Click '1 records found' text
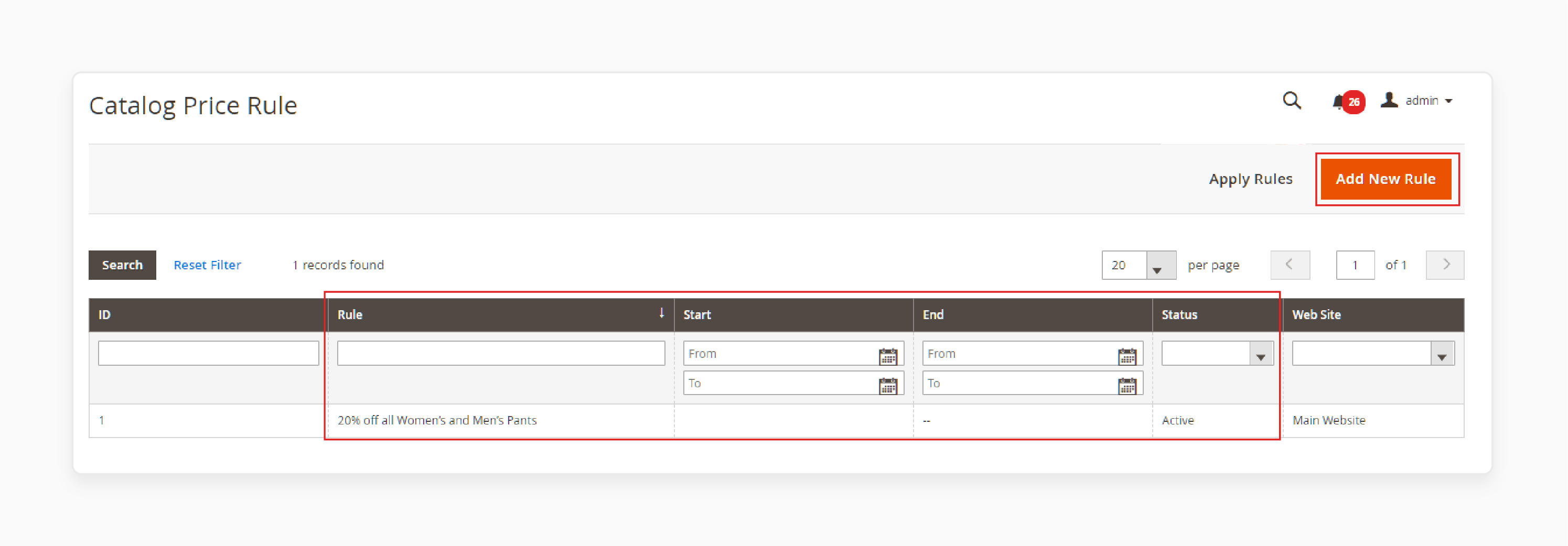1568x546 pixels. pos(338,265)
